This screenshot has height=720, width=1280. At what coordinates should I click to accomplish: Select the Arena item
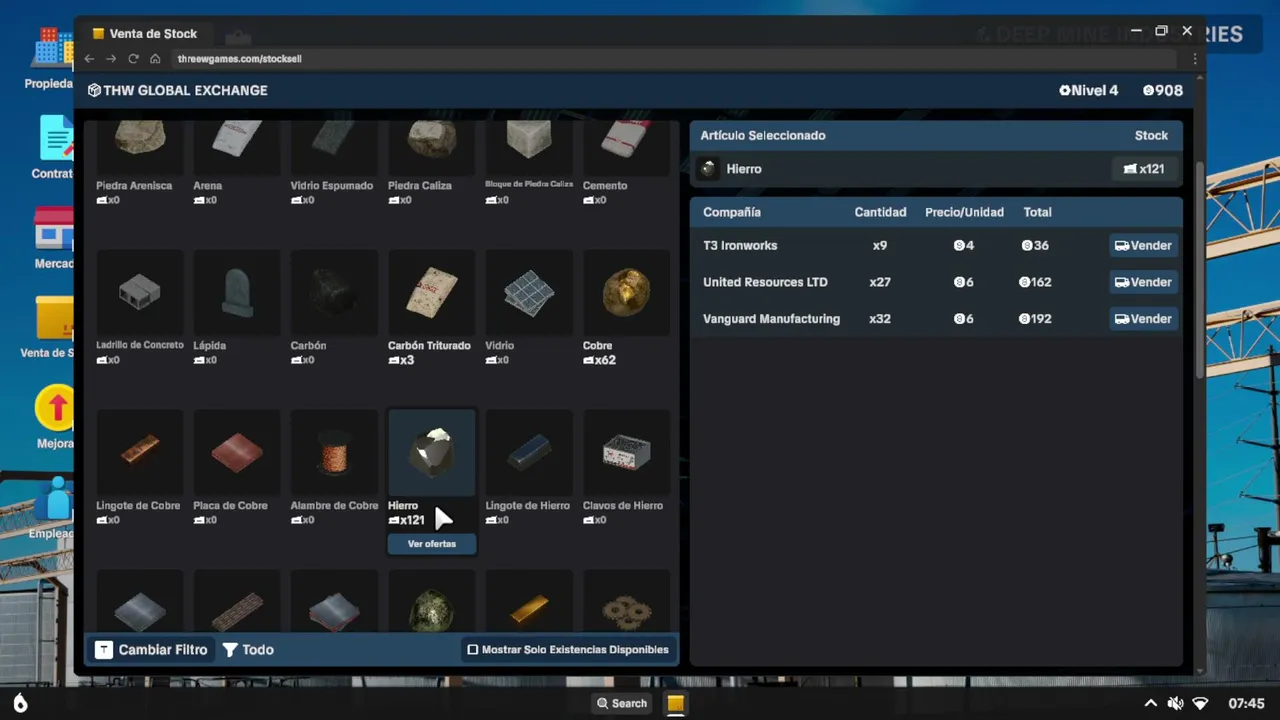(236, 150)
